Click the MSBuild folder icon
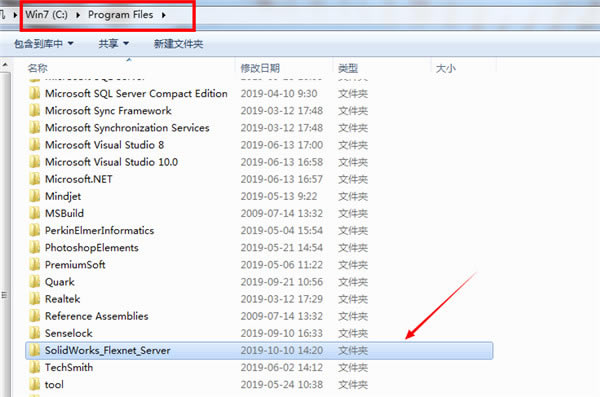The width and height of the screenshot is (600, 397). 34,213
